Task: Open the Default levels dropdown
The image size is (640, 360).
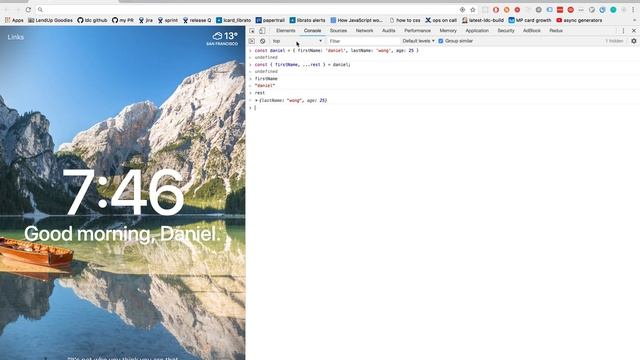Action: [418, 41]
